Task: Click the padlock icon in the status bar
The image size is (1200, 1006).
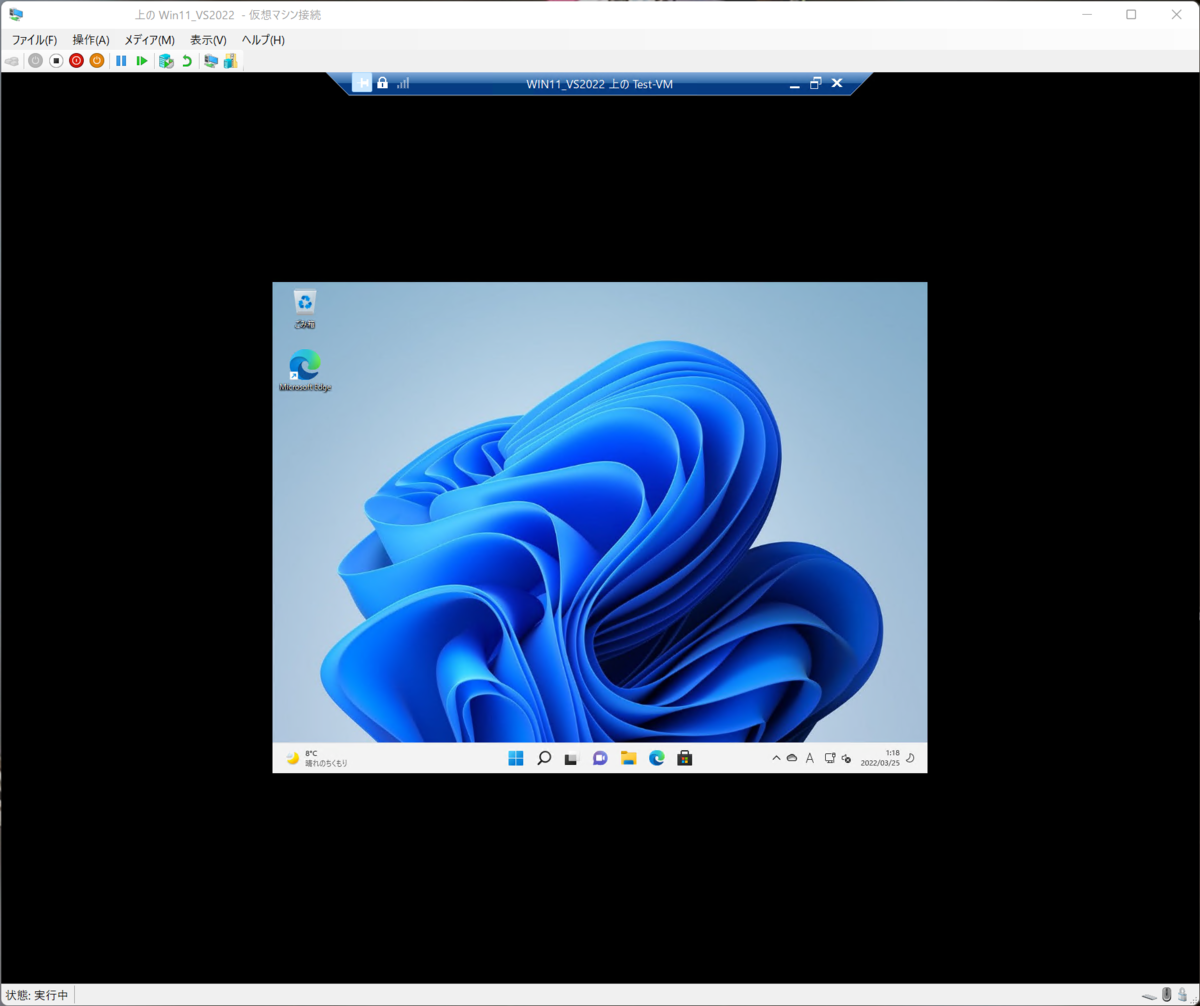Action: click(1182, 995)
